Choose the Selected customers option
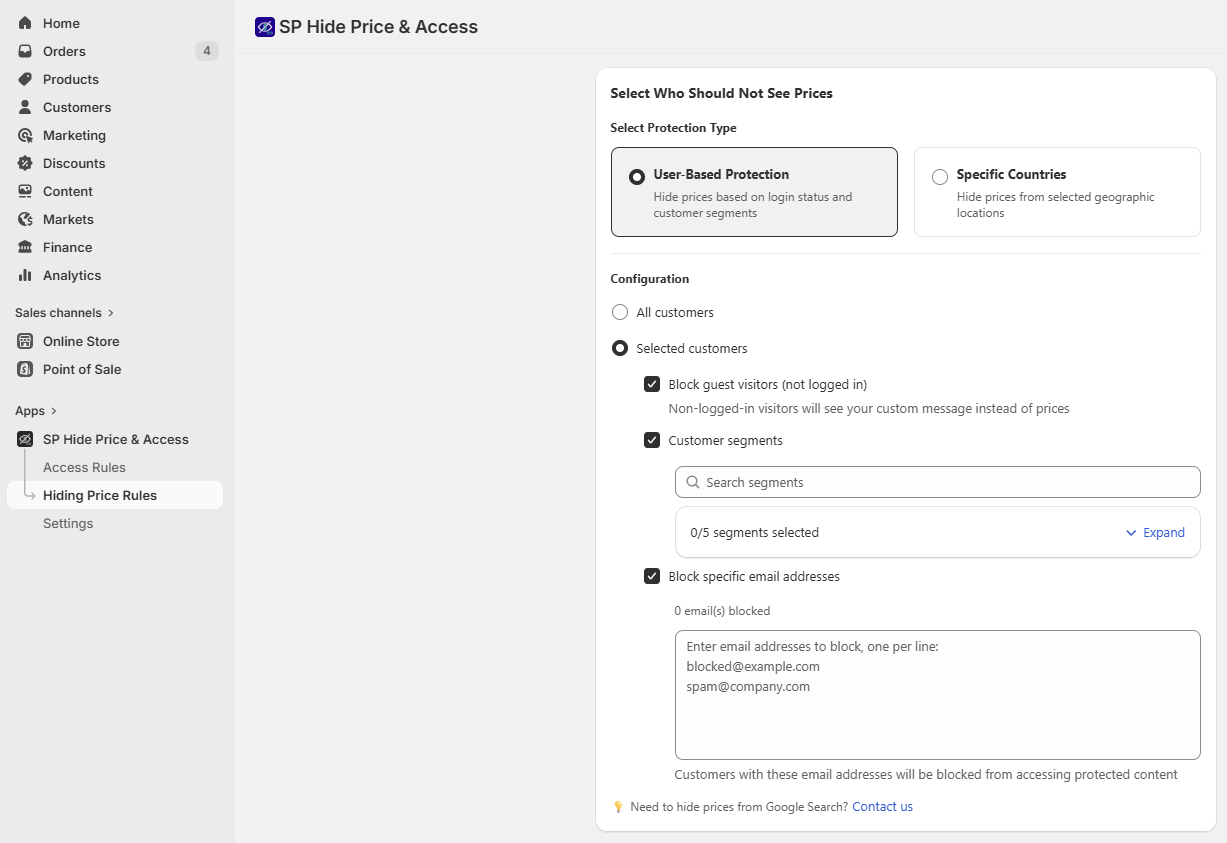 click(620, 348)
